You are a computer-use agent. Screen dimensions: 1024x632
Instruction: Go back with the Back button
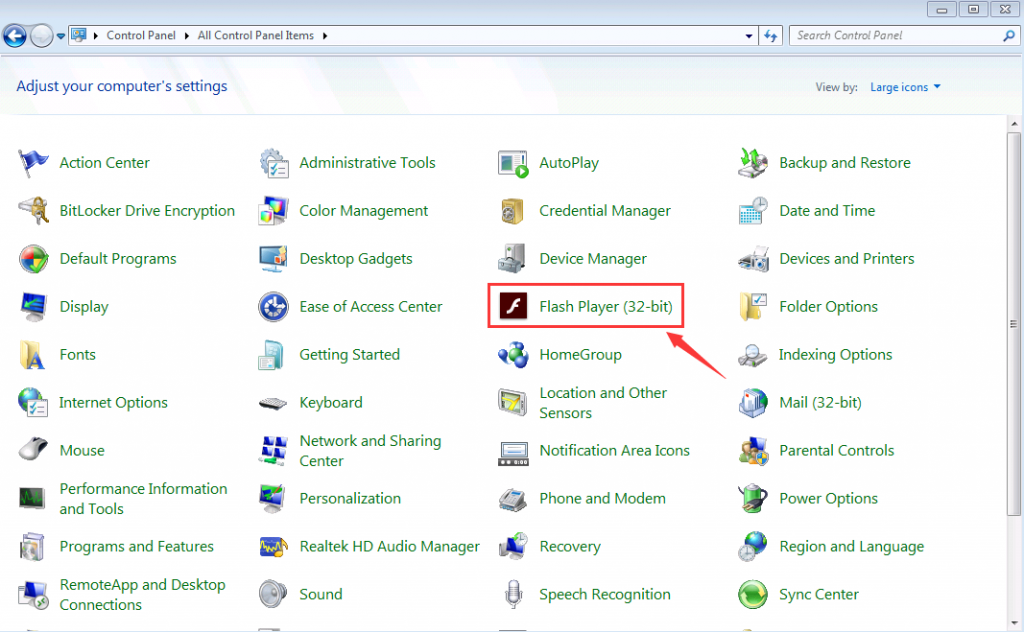(x=15, y=36)
